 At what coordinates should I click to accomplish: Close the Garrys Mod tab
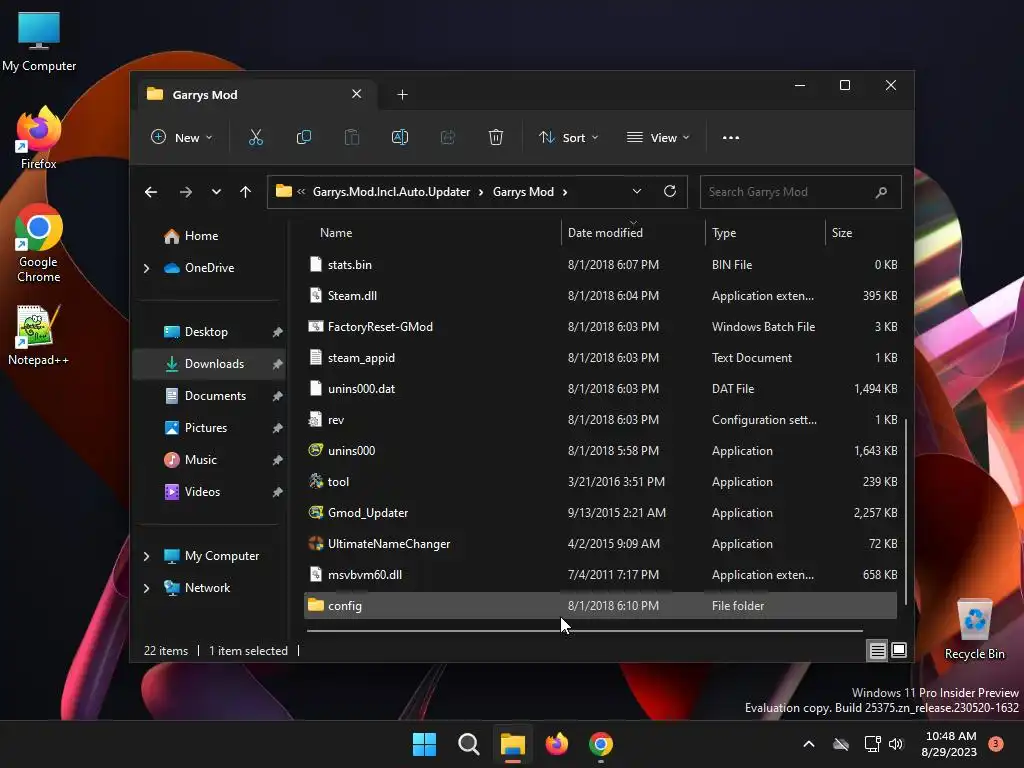(357, 94)
